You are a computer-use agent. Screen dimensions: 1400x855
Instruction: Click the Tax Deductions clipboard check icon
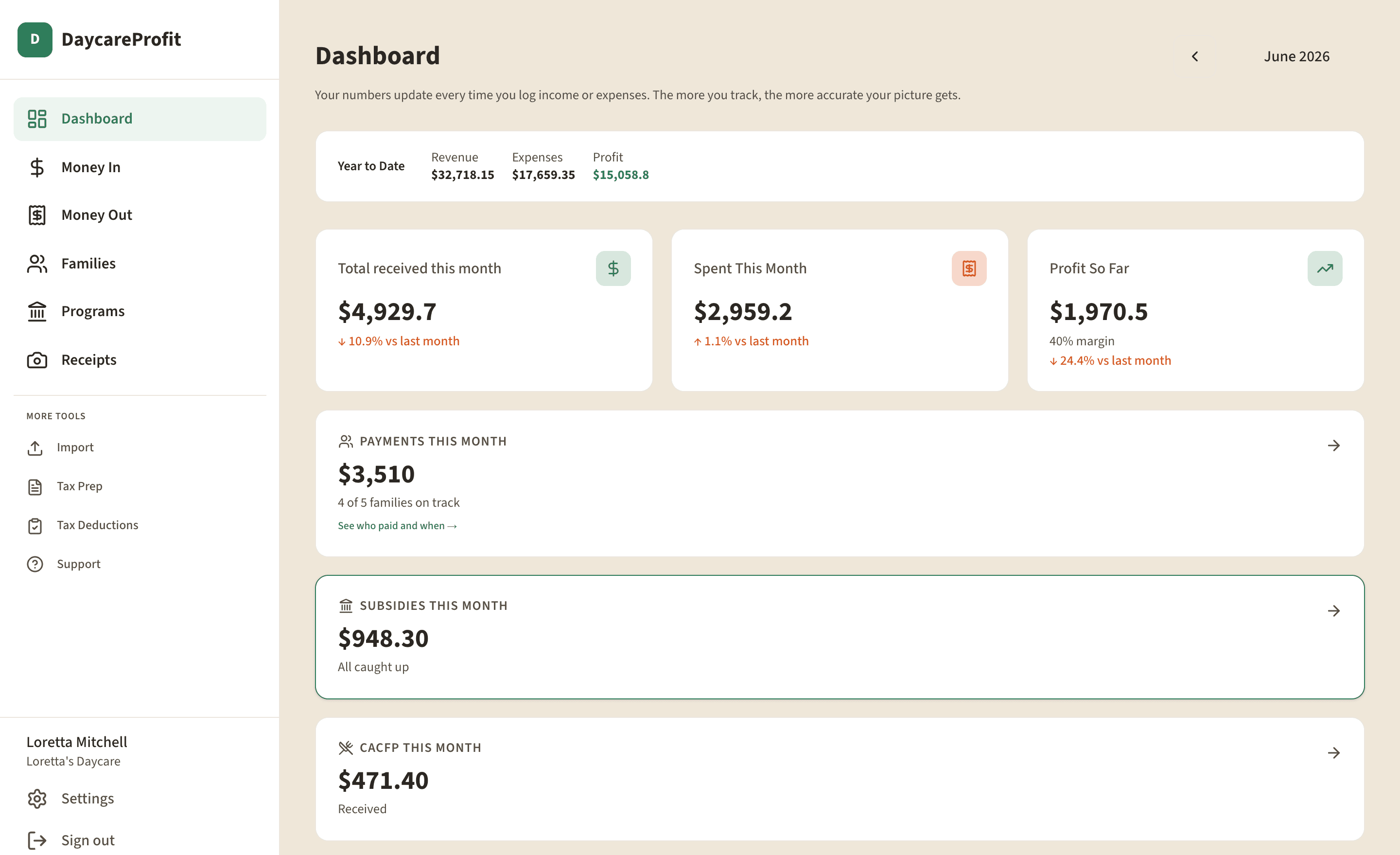pyautogui.click(x=35, y=526)
